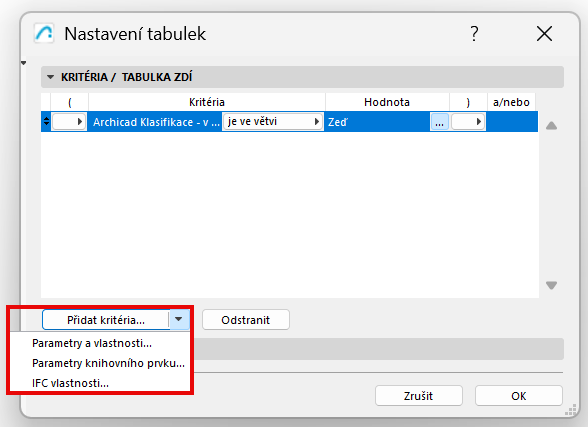Choose 'IFC vlastnosti...' menu item
Screen dimensions: 588x427
[x=70, y=383]
